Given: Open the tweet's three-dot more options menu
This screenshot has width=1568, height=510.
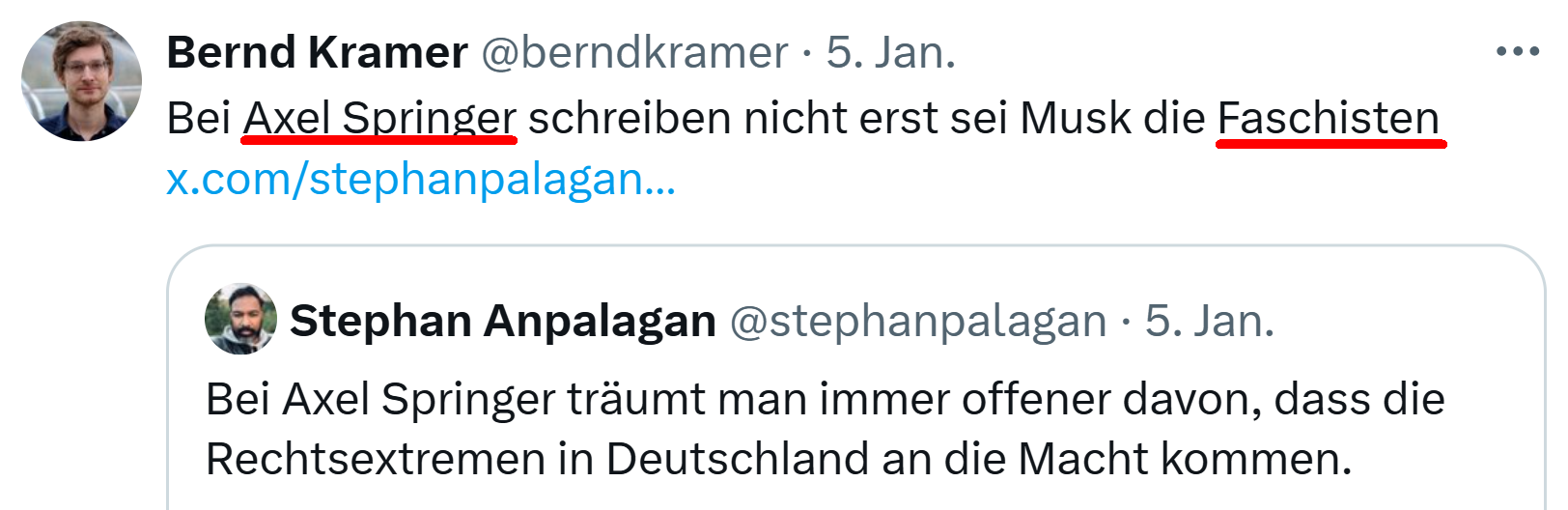Looking at the screenshot, I should click(1517, 51).
